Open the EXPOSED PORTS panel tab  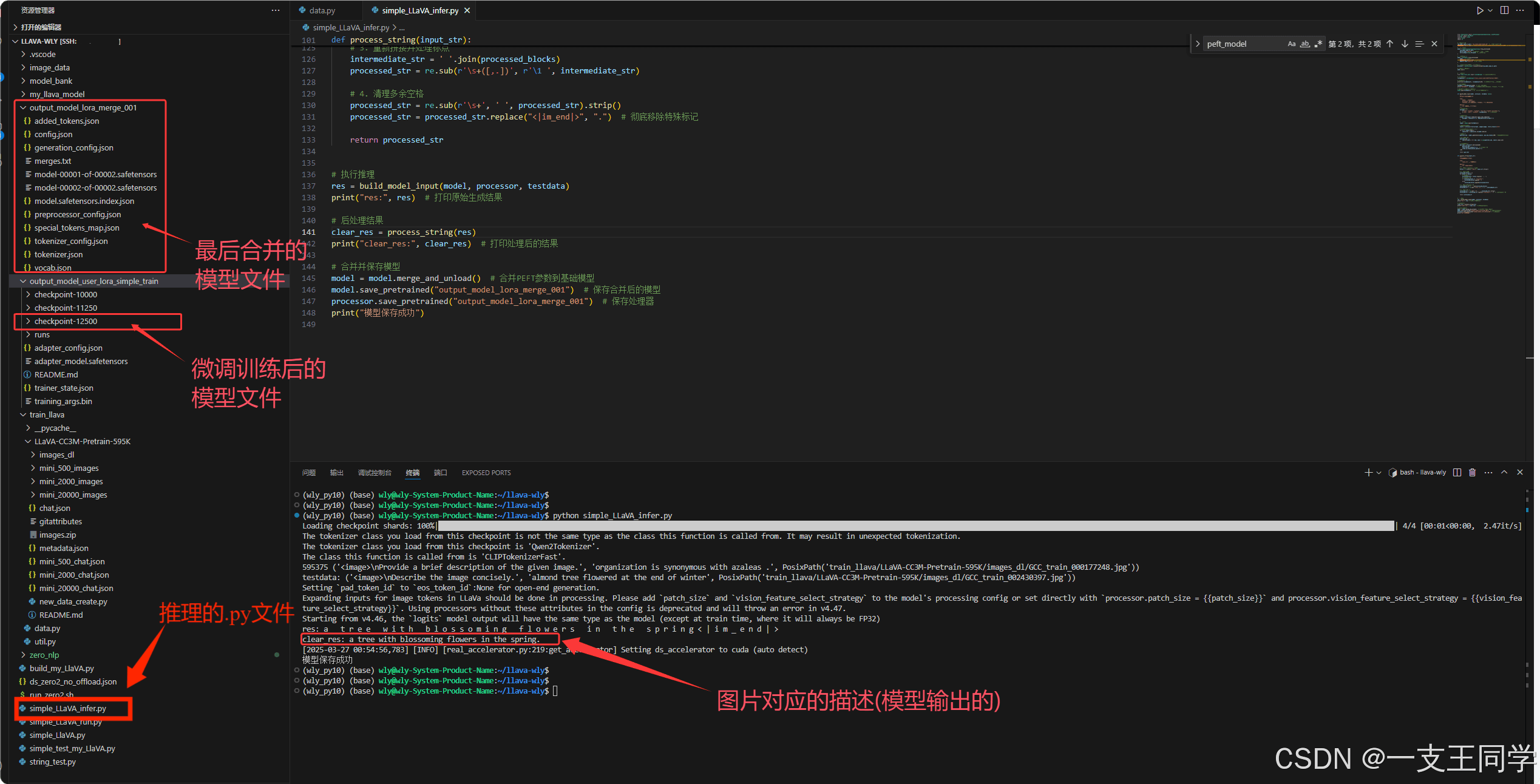pos(486,473)
